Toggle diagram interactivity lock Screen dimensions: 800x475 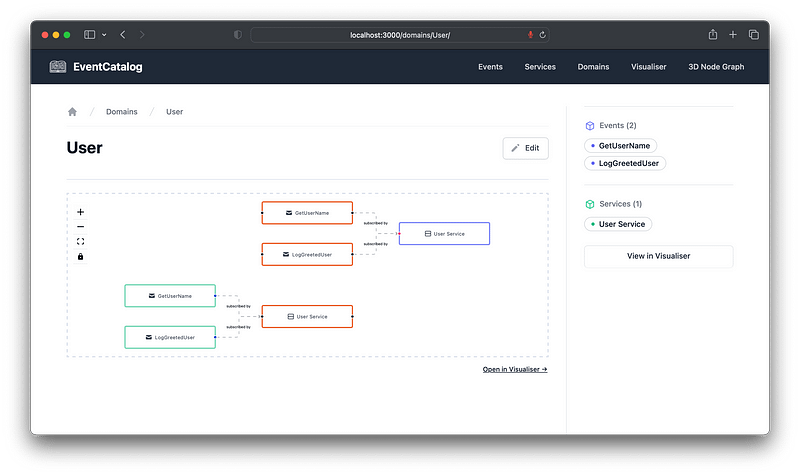(x=80, y=257)
